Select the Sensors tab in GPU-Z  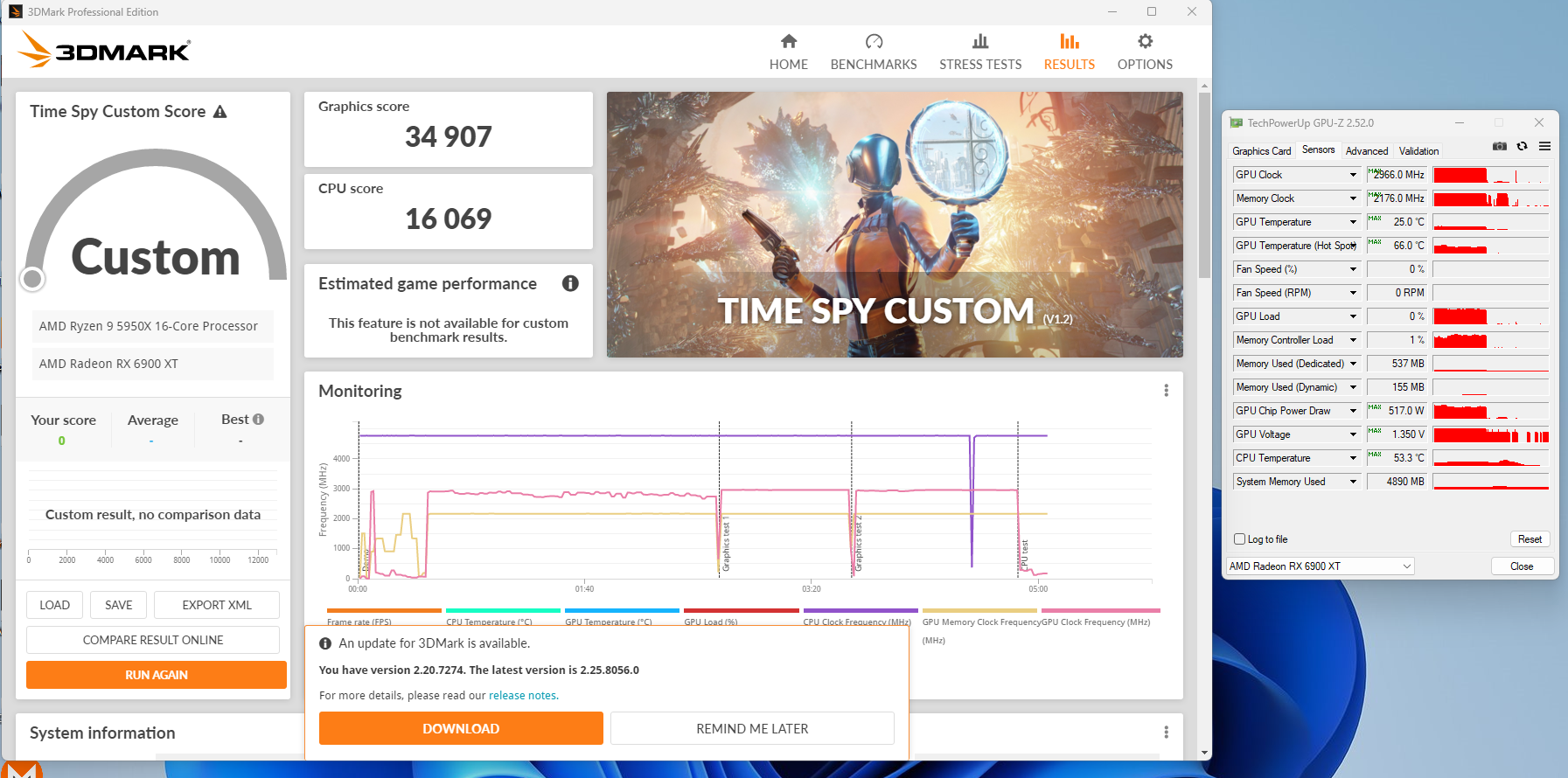click(x=1318, y=149)
